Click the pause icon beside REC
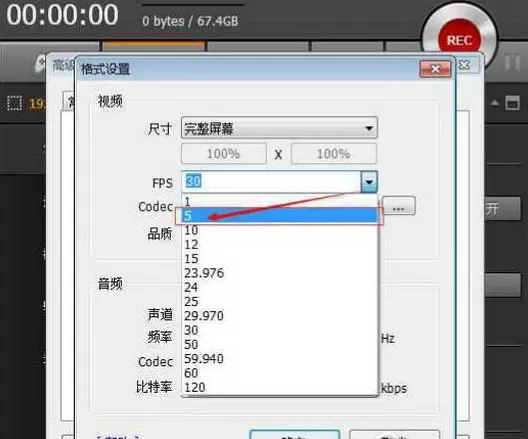The height and width of the screenshot is (439, 528). click(x=513, y=63)
